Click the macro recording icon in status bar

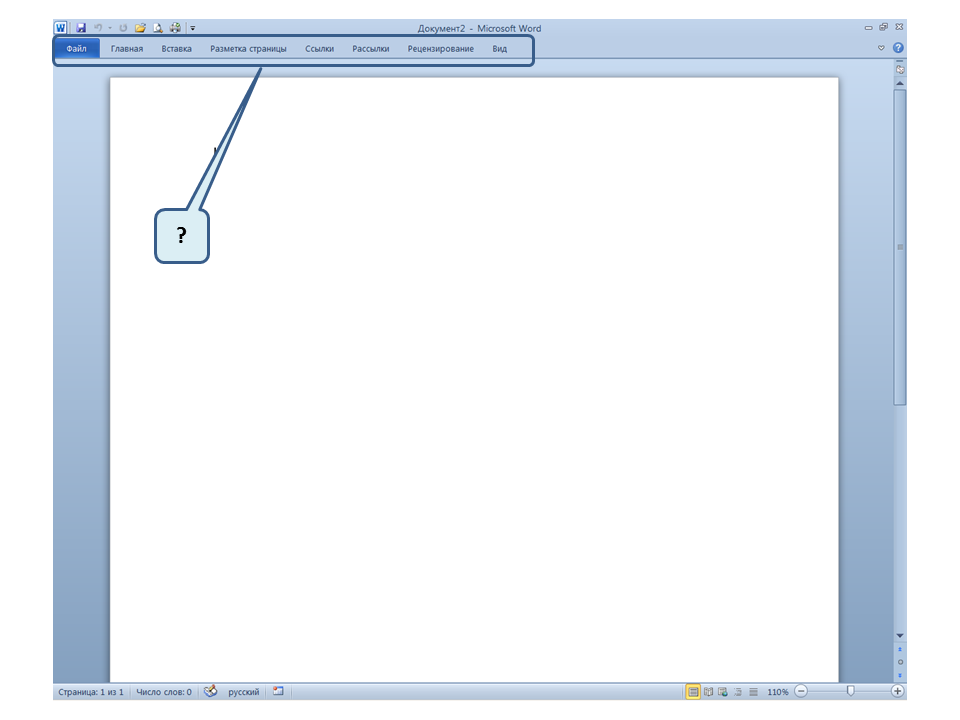tap(278, 691)
